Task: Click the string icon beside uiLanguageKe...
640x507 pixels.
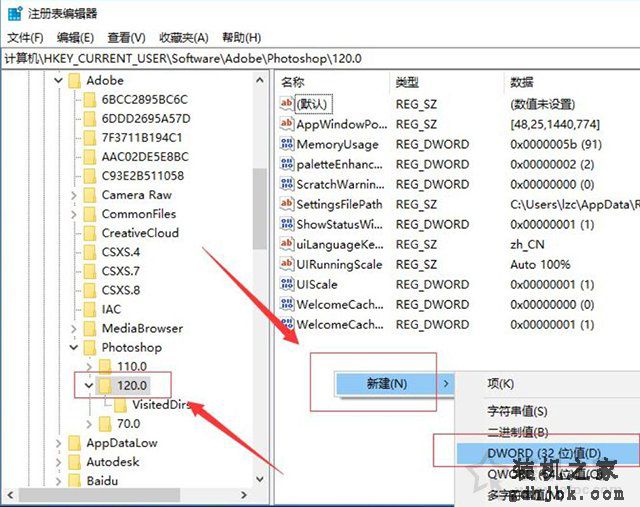Action: pos(287,243)
